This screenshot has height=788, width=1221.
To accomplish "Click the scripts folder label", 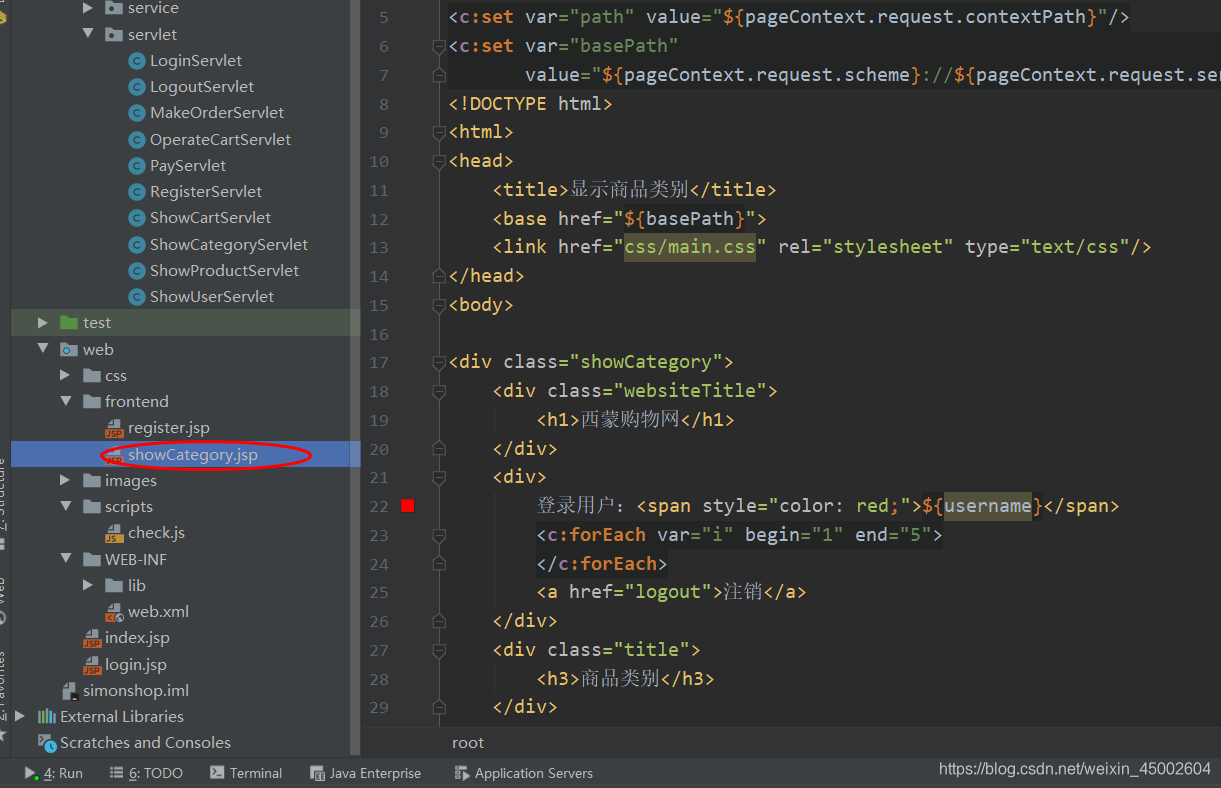I will pyautogui.click(x=129, y=507).
